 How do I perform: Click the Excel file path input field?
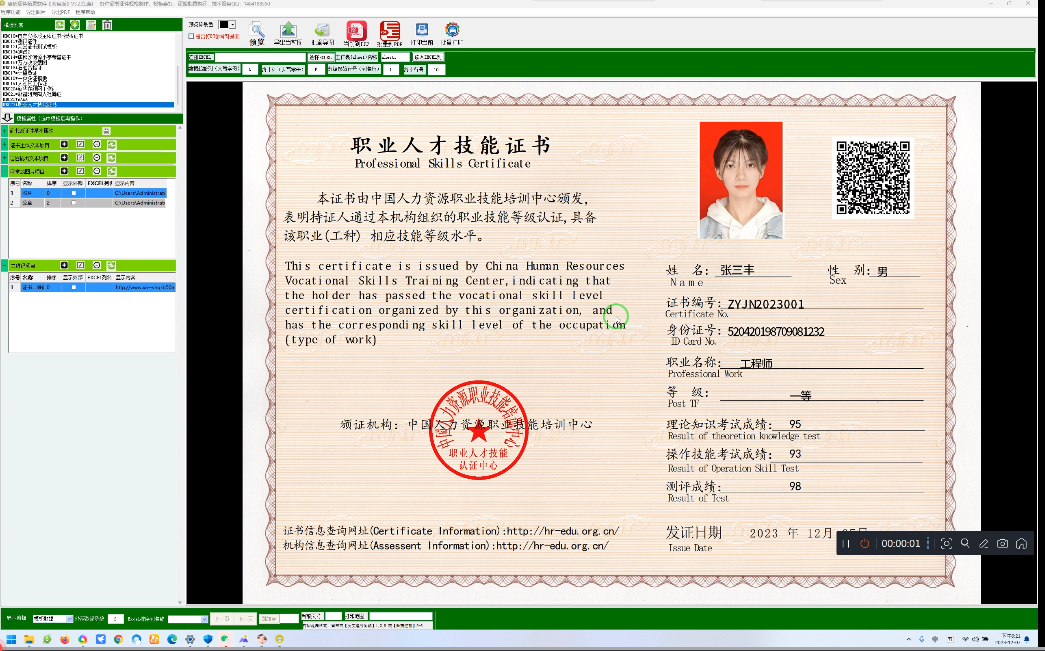pyautogui.click(x=260, y=57)
